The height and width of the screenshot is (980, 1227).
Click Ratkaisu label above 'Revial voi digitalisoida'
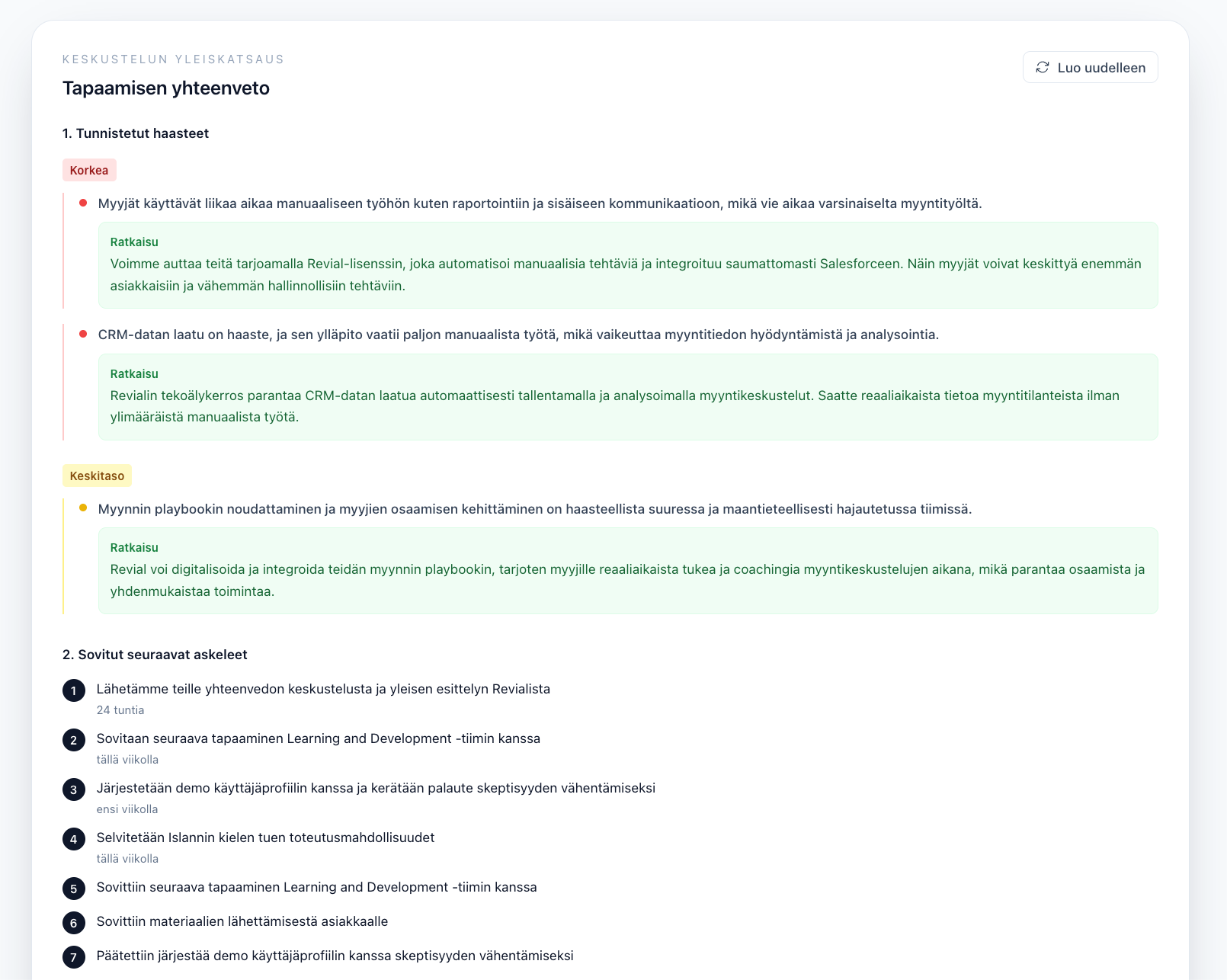point(134,548)
